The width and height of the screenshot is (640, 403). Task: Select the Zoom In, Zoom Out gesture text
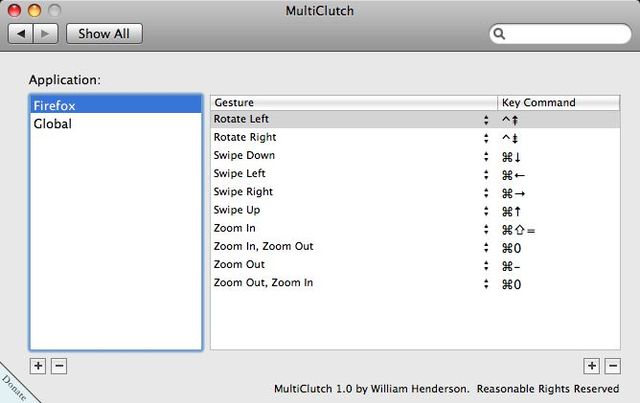263,246
